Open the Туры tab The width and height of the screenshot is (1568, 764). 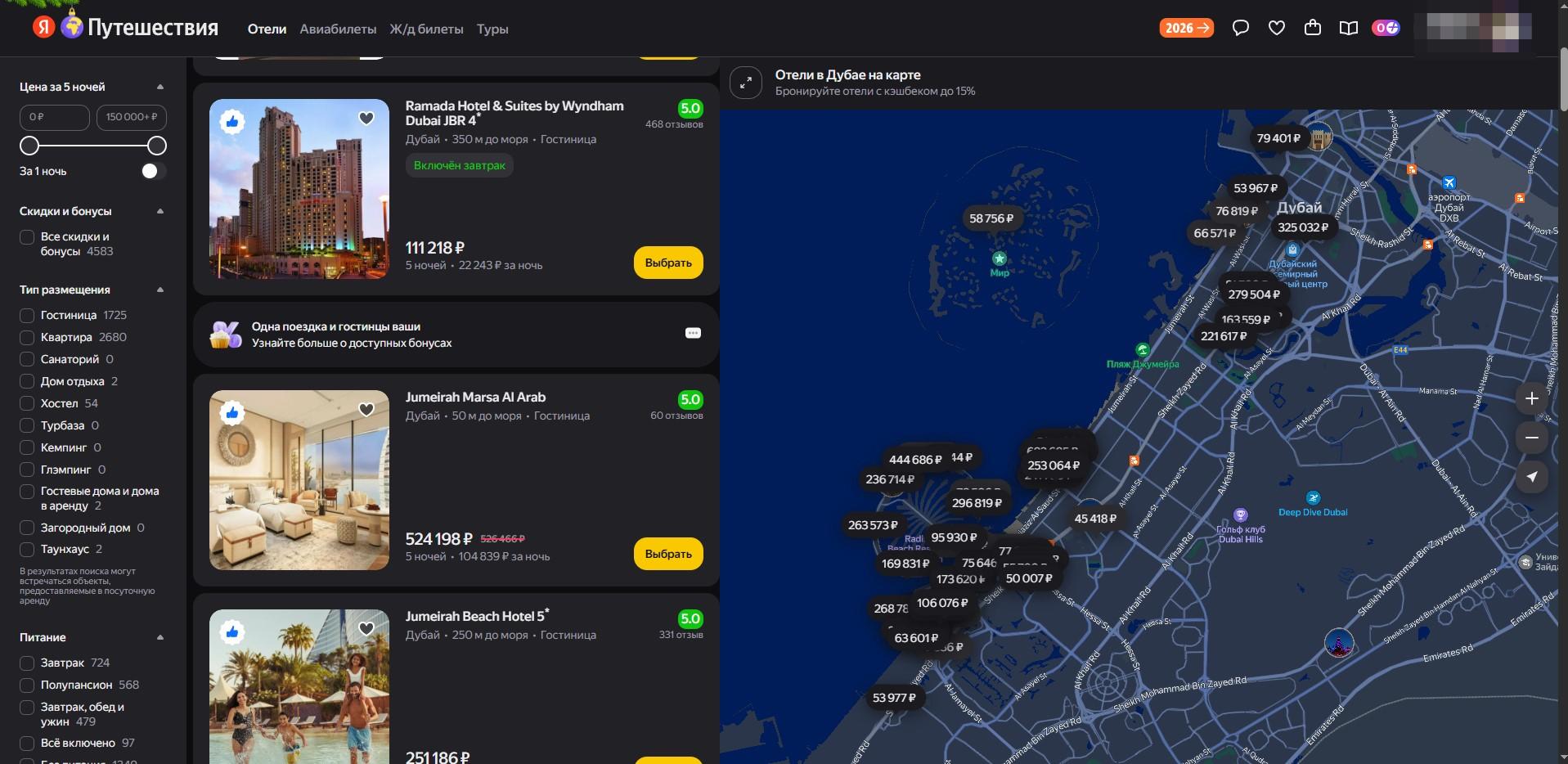point(492,29)
